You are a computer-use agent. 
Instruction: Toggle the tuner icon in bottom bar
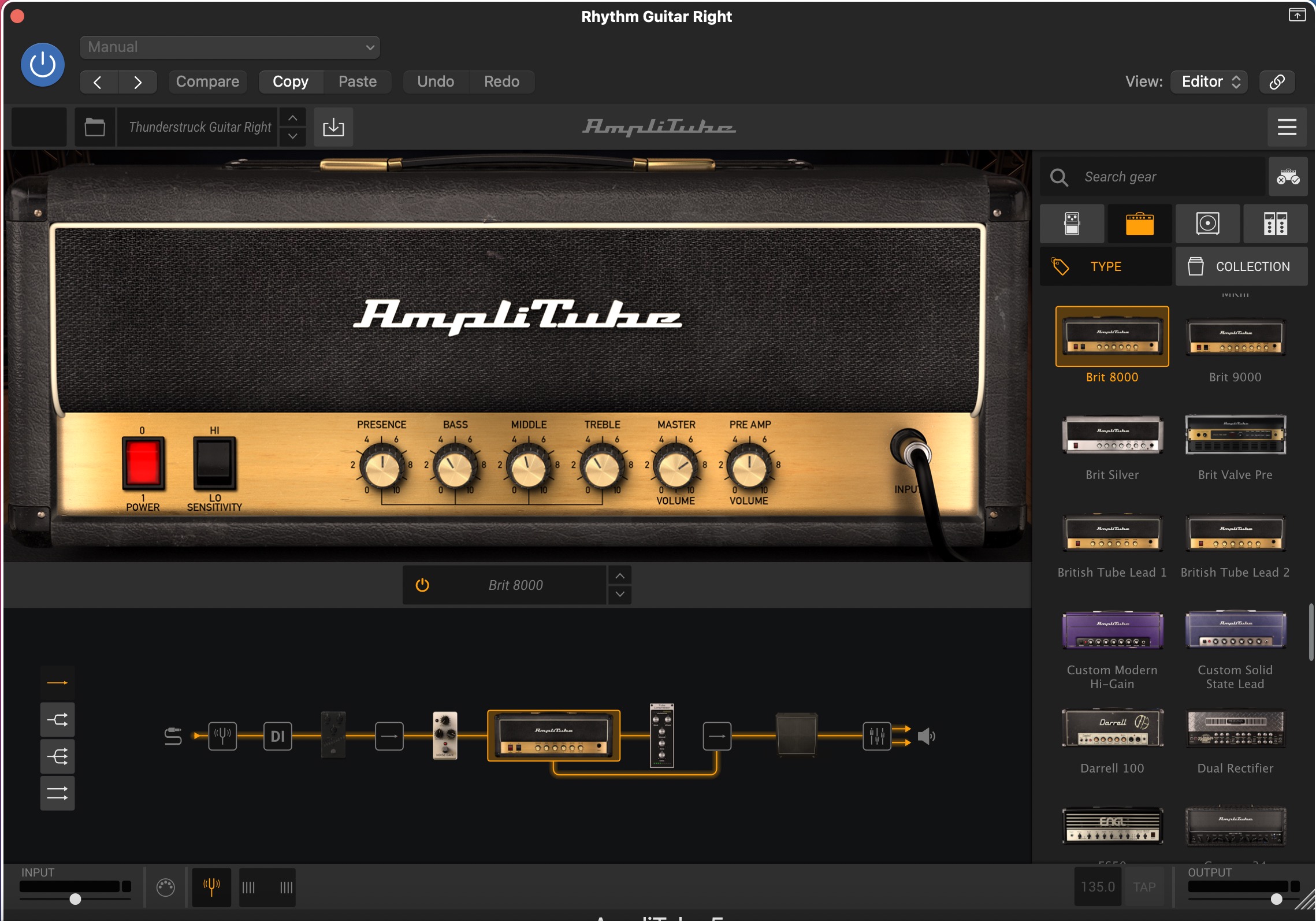click(211, 887)
